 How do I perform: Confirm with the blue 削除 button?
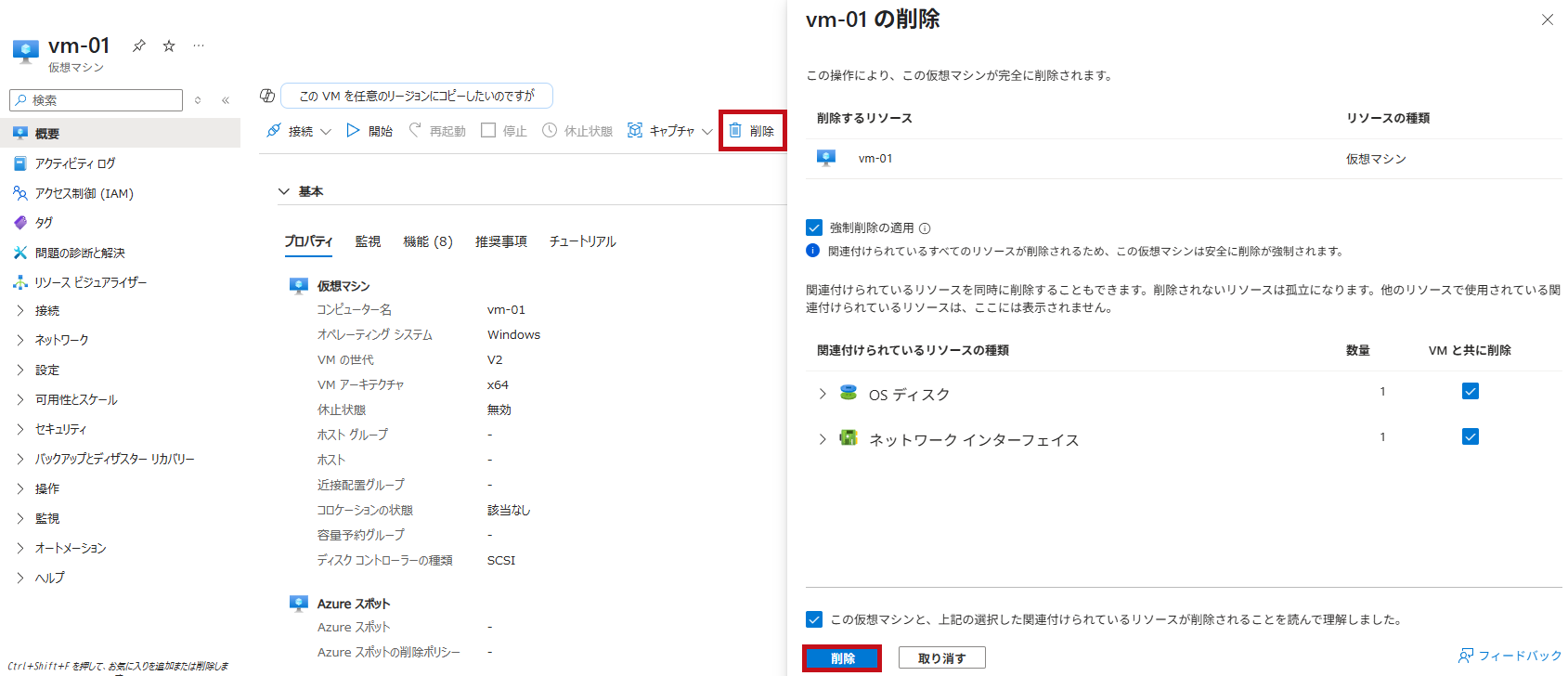842,658
